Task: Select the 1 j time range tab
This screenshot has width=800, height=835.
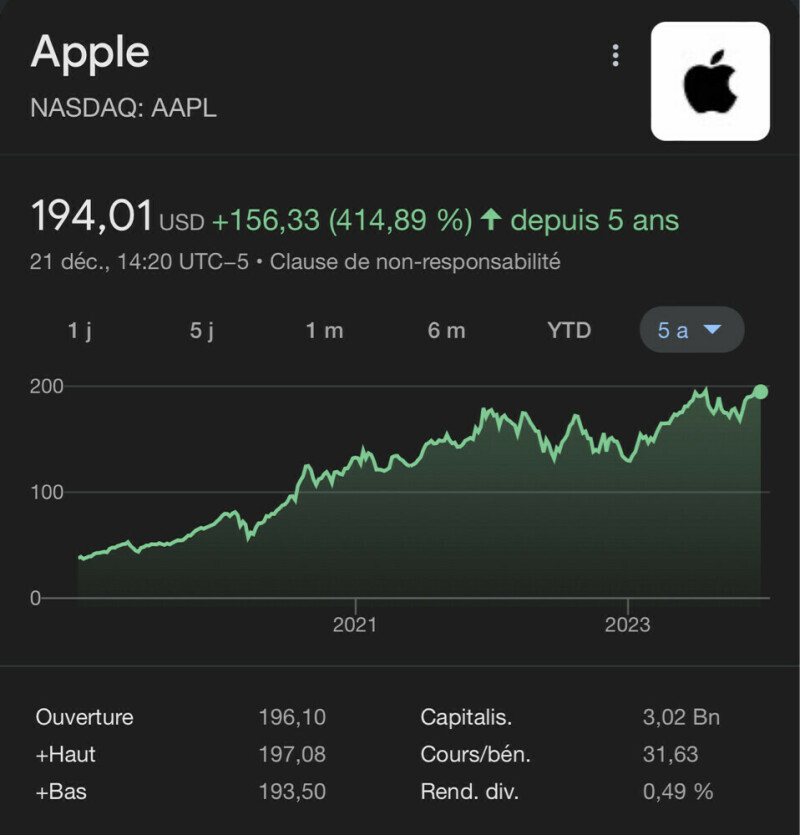Action: [80, 331]
